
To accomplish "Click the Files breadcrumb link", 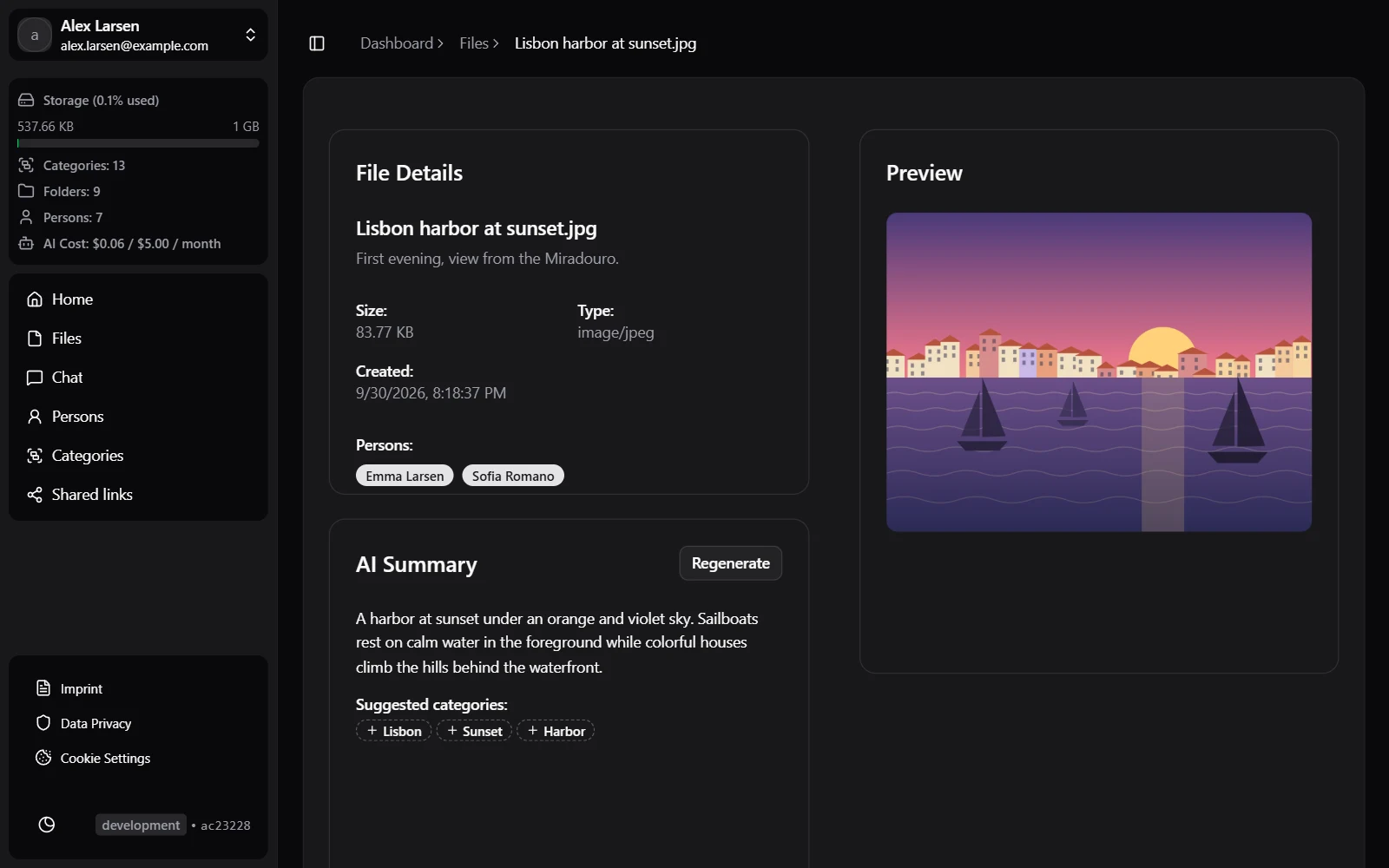I will [474, 43].
